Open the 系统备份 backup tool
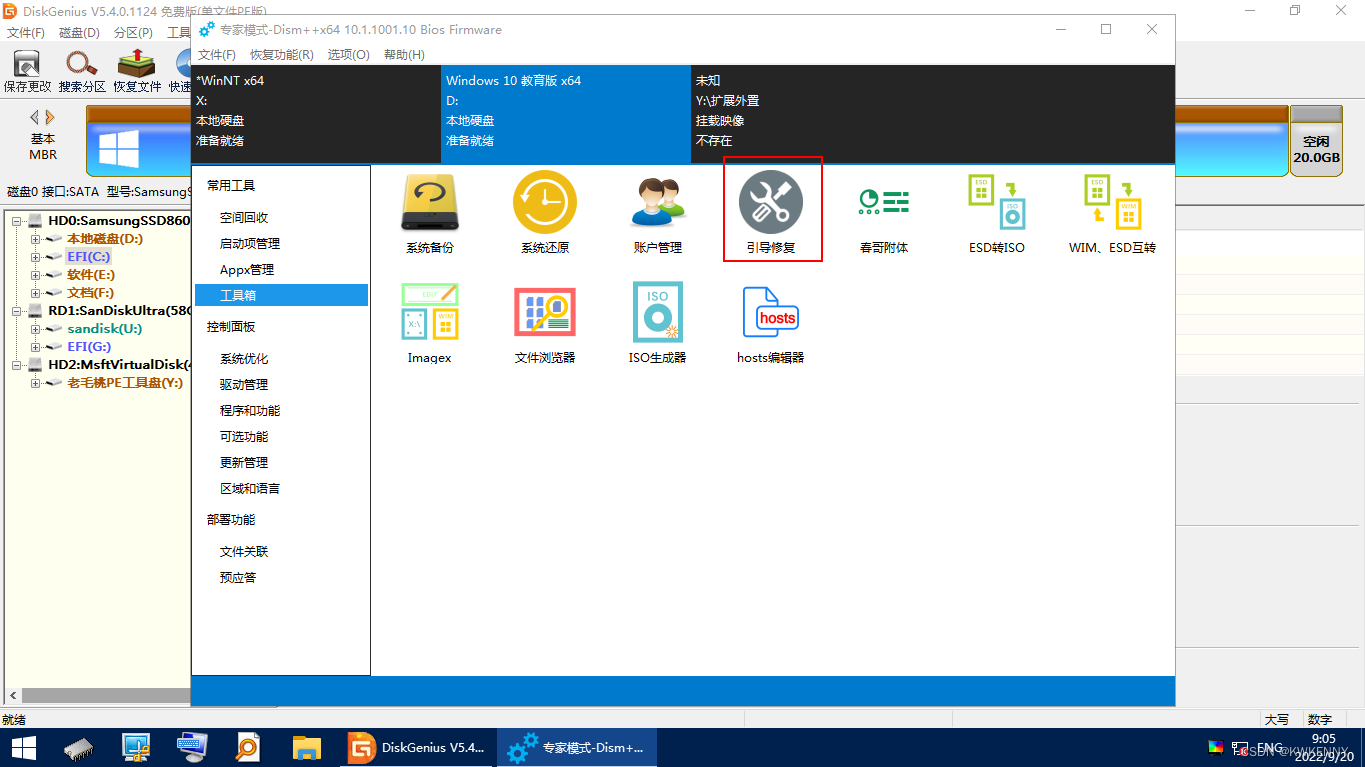Viewport: 1365px width, 767px height. pyautogui.click(x=429, y=213)
